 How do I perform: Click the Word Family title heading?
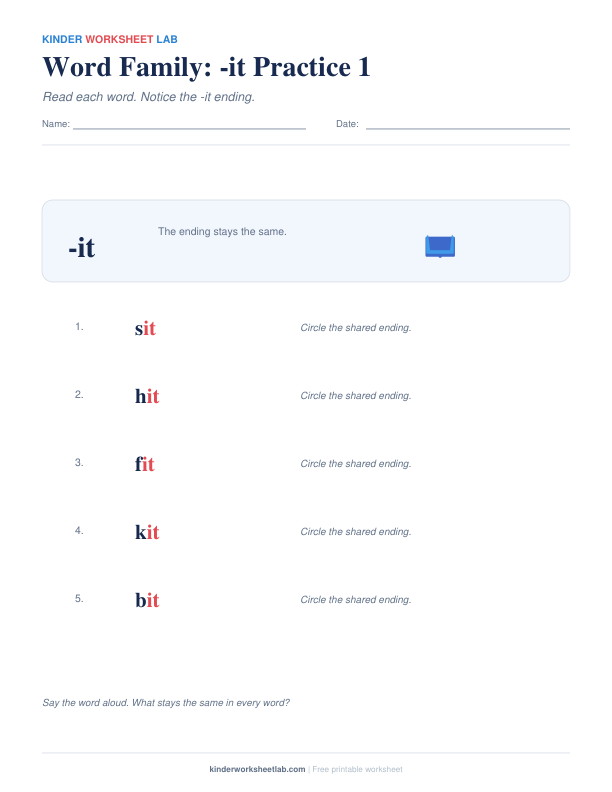207,67
